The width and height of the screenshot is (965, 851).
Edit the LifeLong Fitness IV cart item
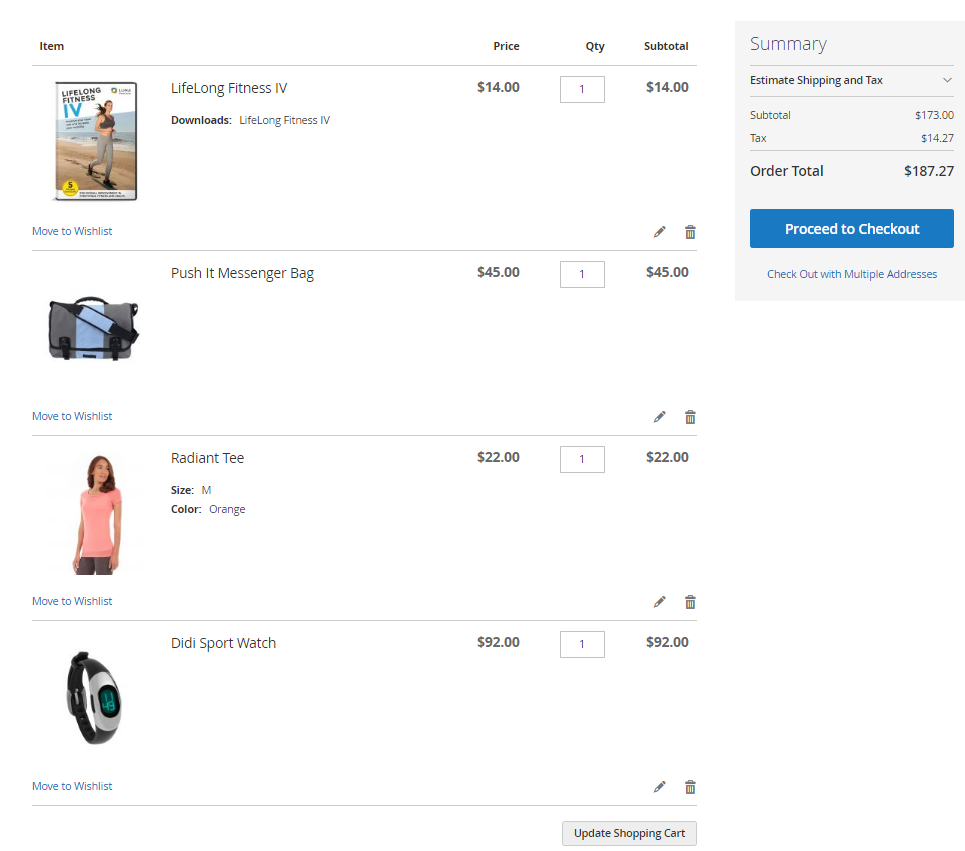(x=659, y=232)
